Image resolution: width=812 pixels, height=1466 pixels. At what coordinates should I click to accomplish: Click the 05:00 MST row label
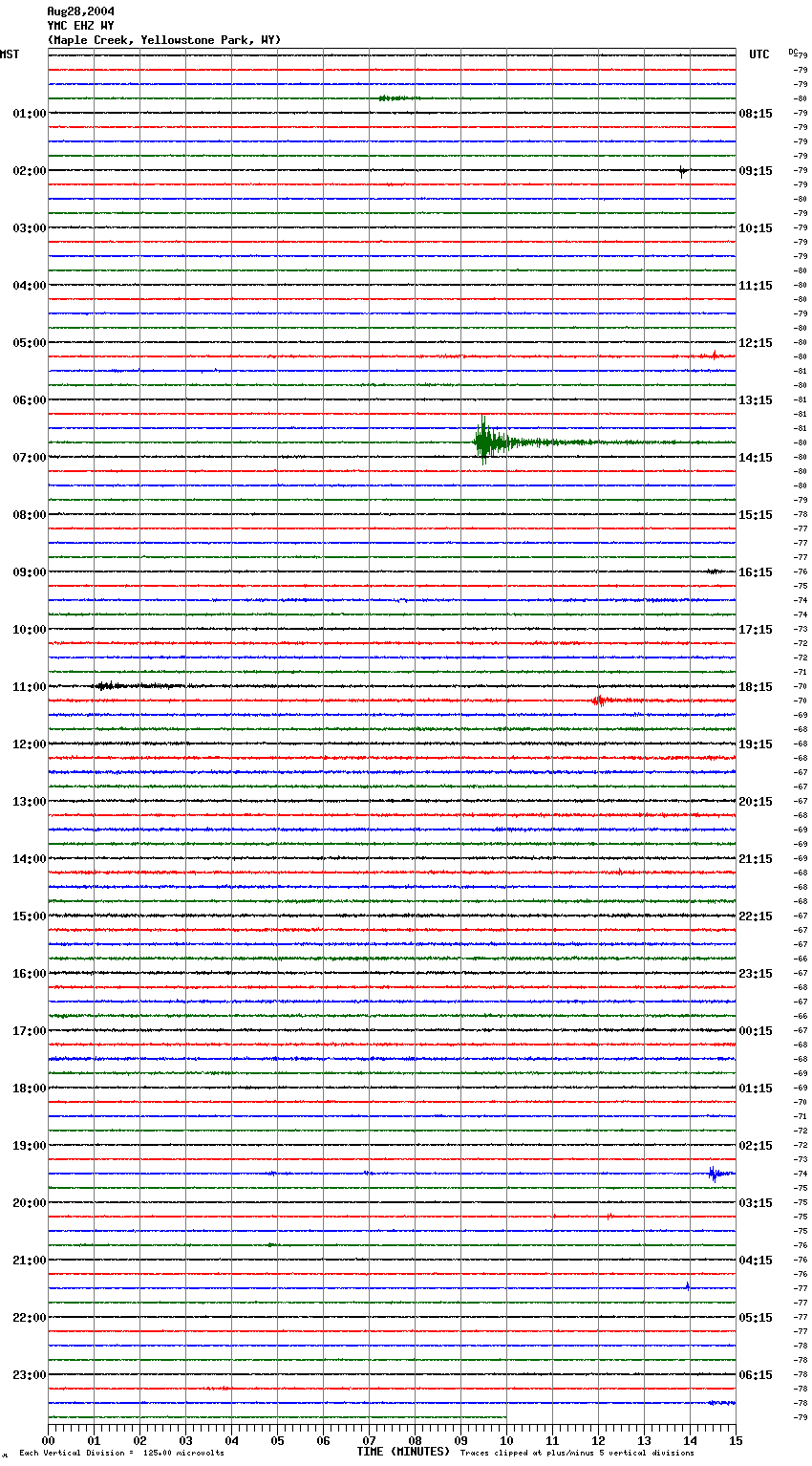coord(29,343)
